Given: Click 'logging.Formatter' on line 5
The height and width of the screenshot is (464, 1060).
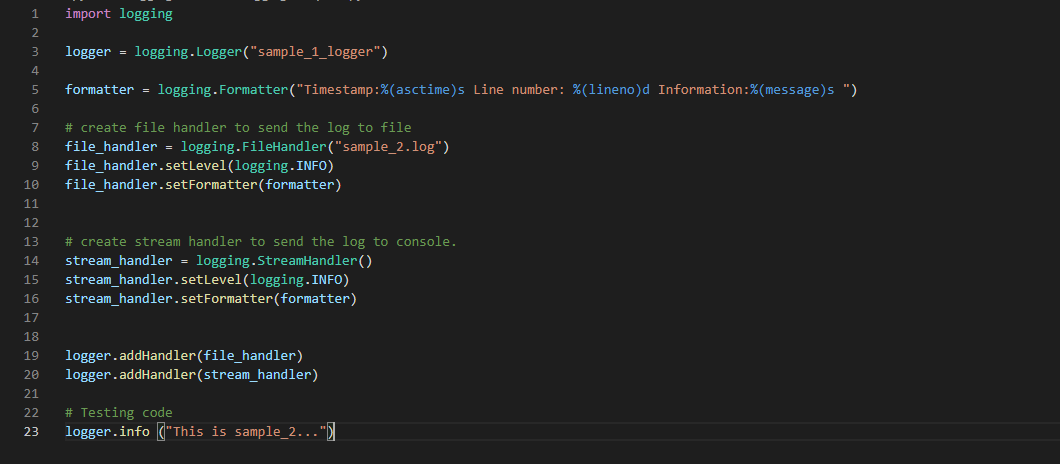Looking at the screenshot, I should click(223, 89).
